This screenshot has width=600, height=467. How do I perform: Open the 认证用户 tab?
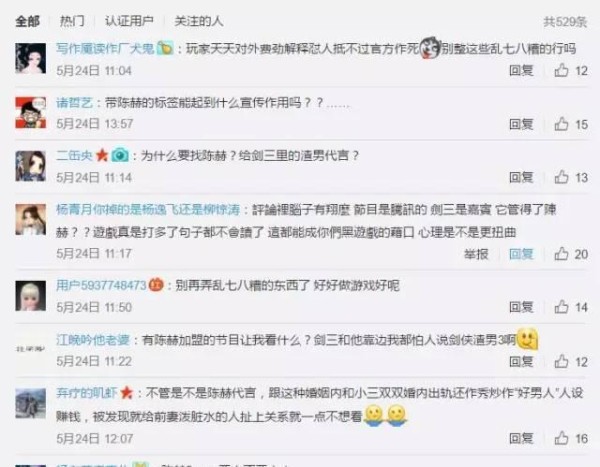(x=129, y=21)
